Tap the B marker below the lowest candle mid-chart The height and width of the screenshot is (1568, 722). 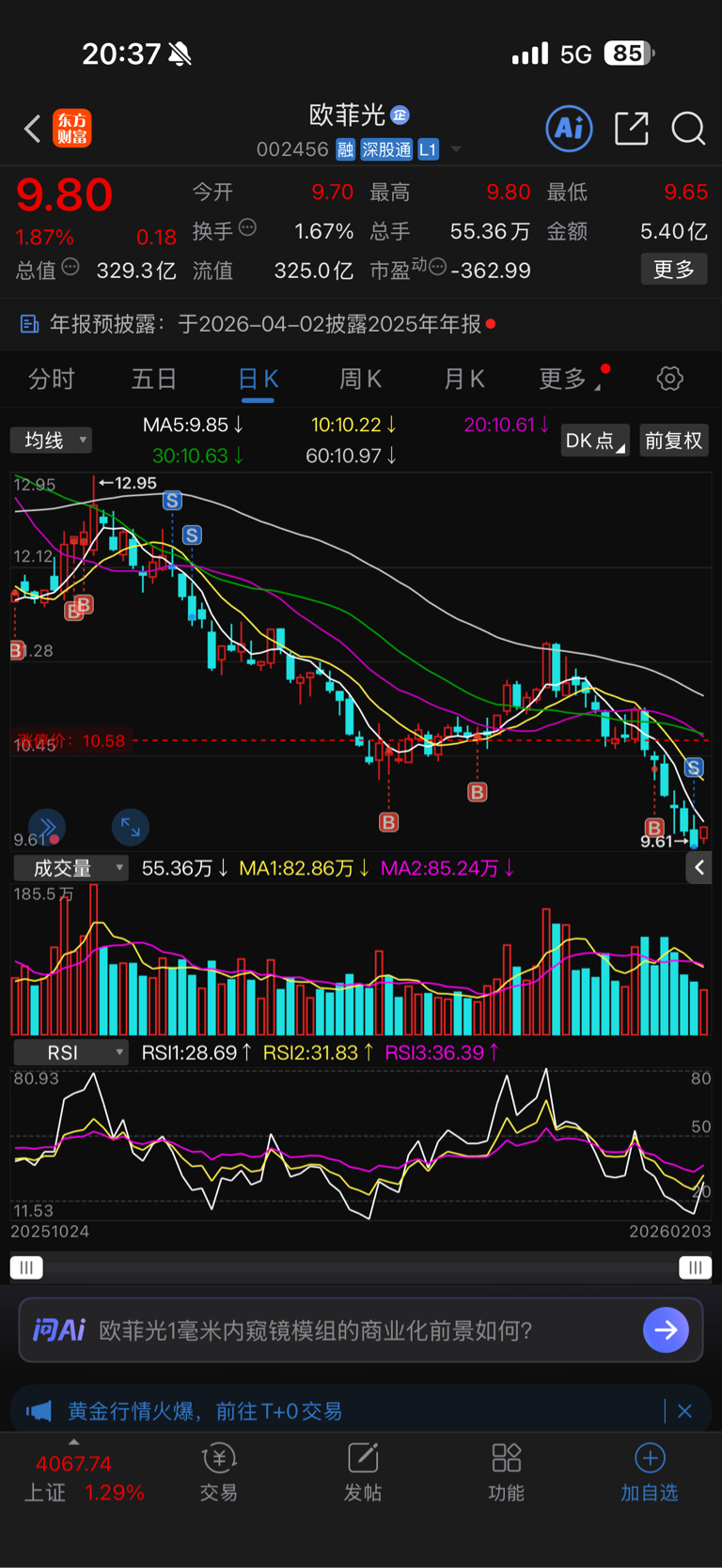point(388,823)
